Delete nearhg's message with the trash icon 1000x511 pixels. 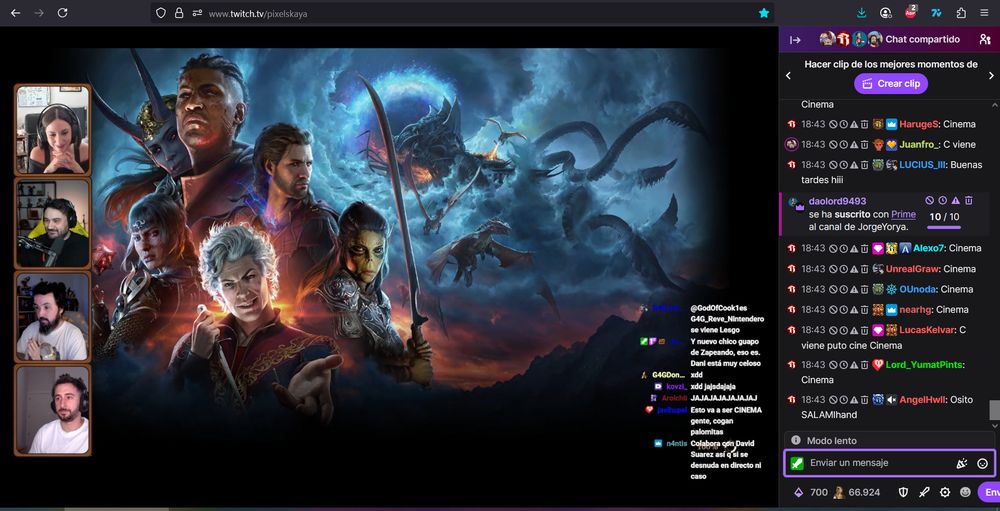point(864,310)
